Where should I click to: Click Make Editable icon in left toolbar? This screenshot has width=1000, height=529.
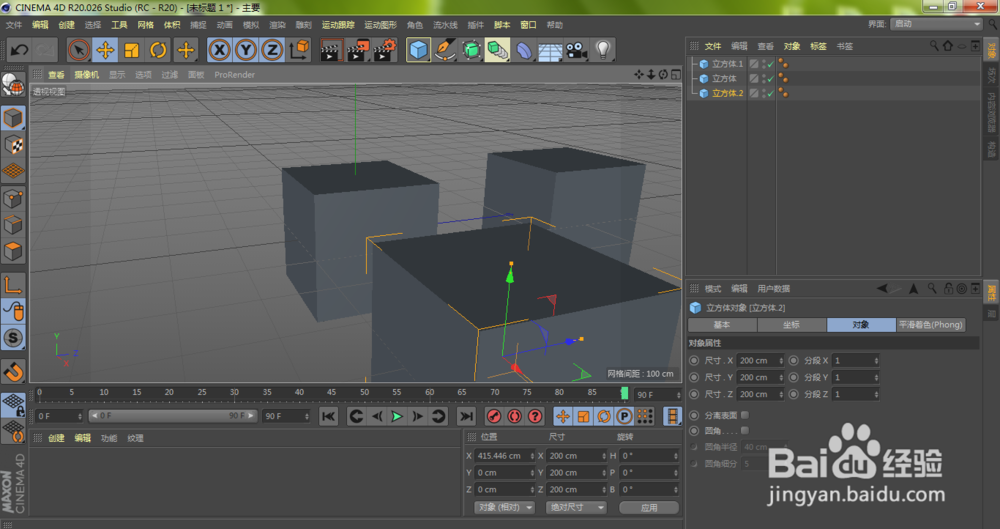[x=13, y=85]
